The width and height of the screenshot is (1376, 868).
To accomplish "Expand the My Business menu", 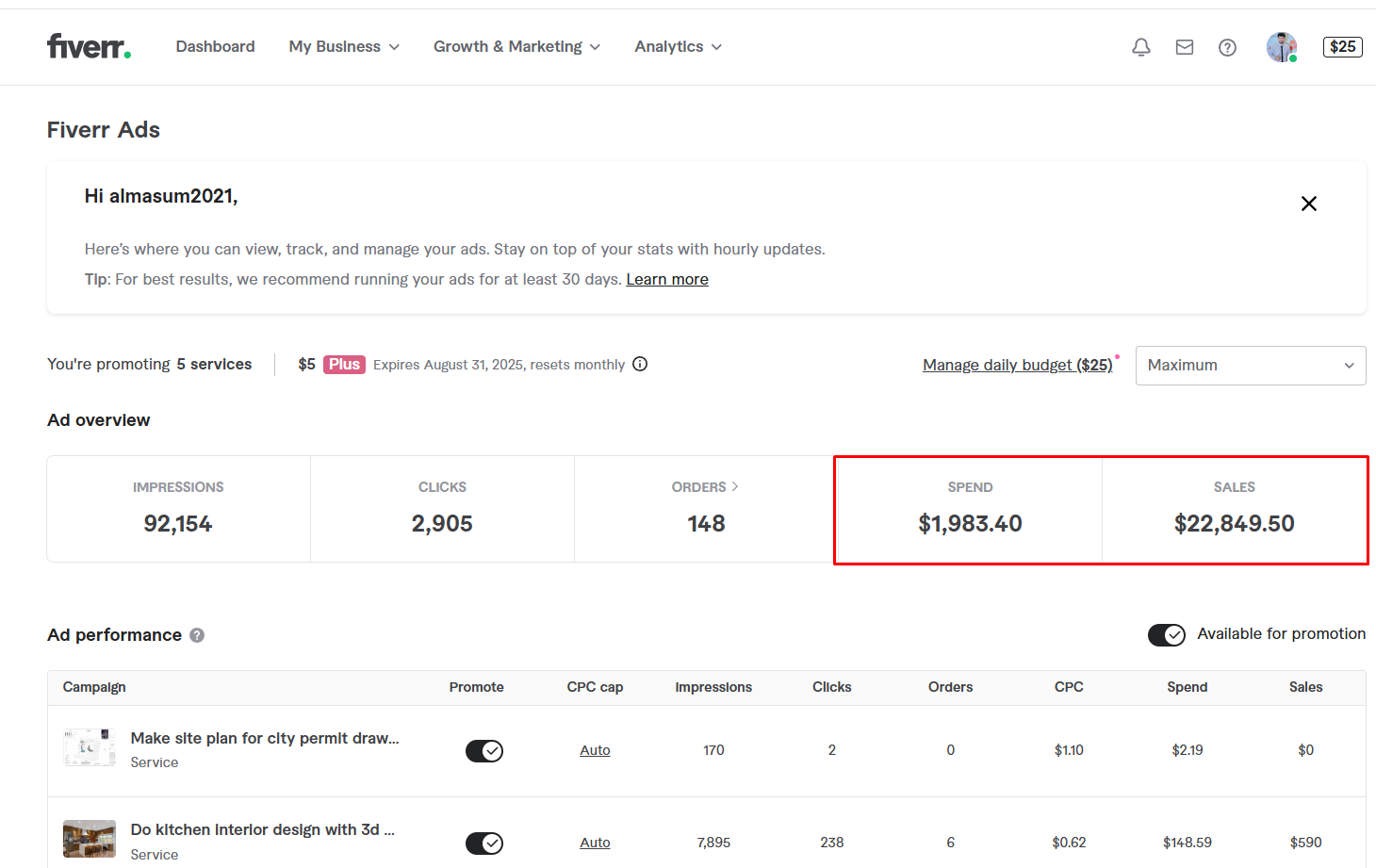I will coord(344,47).
